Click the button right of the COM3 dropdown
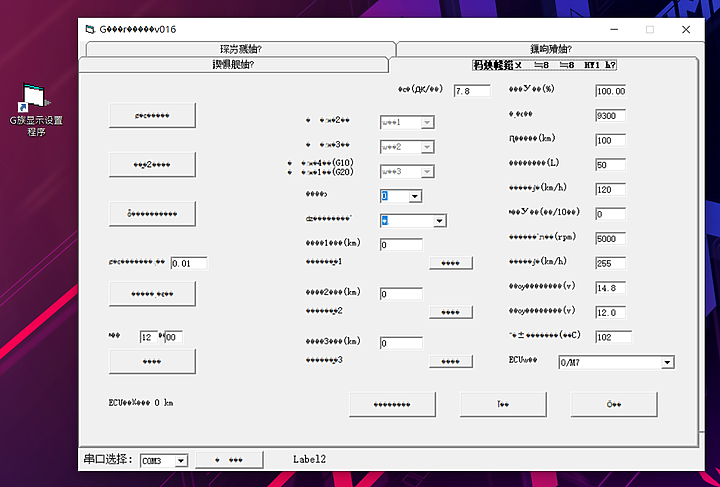The height and width of the screenshot is (487, 720). click(x=229, y=460)
